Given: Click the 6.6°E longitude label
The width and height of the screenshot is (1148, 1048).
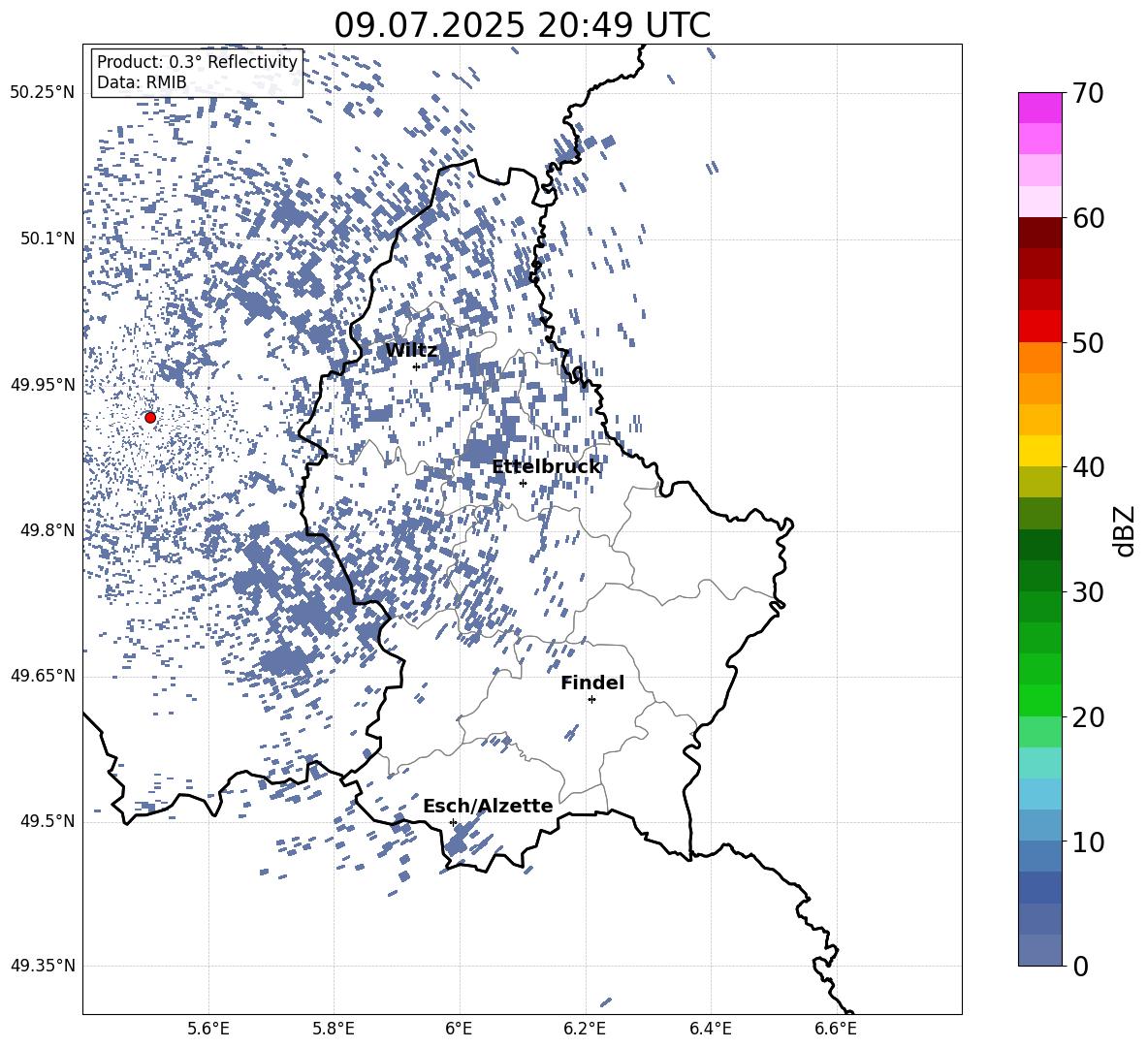Looking at the screenshot, I should (x=836, y=1029).
